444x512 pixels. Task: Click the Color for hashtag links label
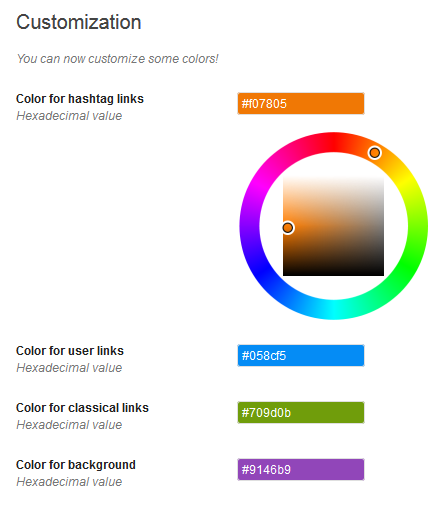(x=80, y=99)
